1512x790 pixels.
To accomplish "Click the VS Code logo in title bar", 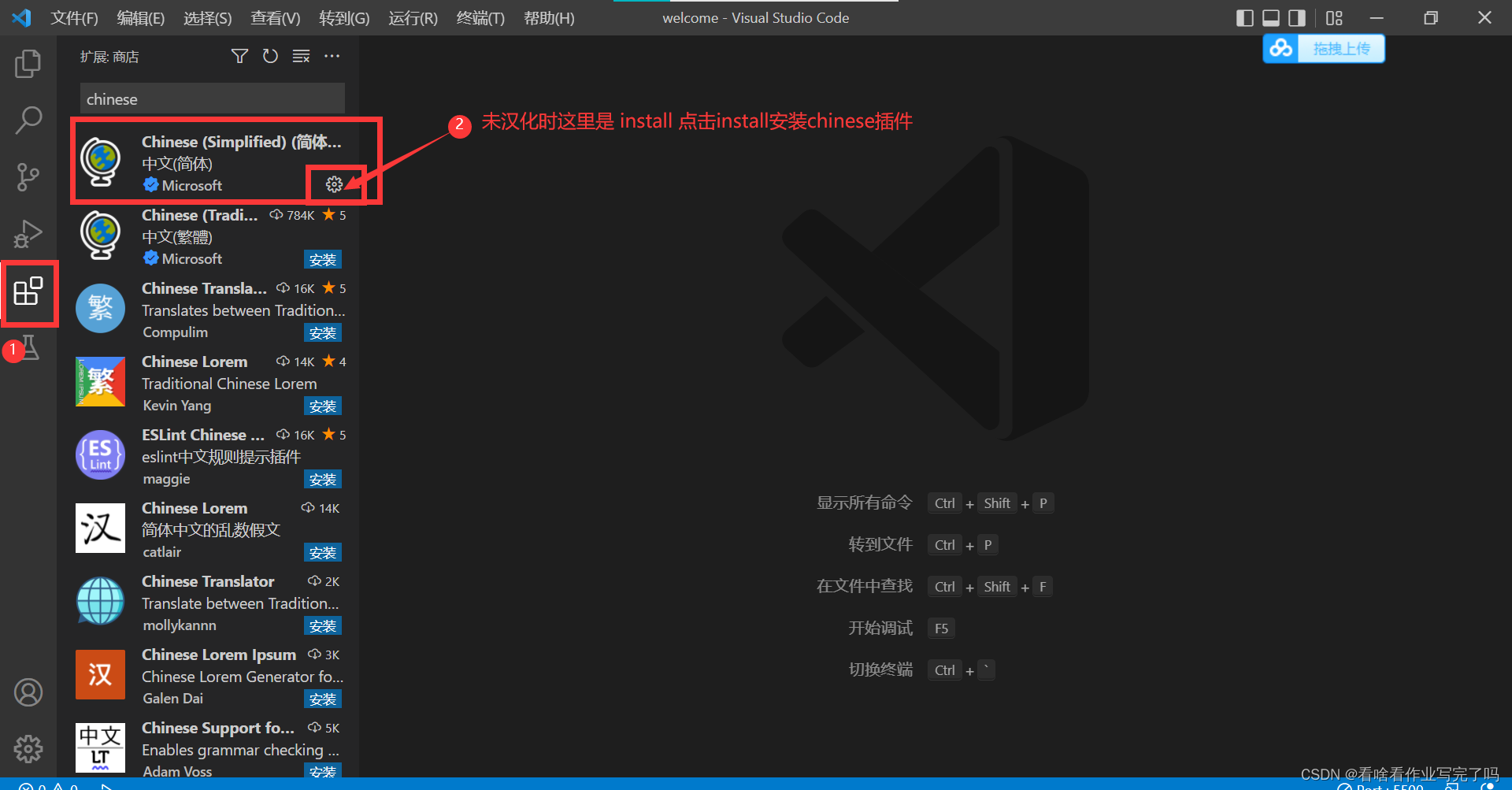I will tap(21, 17).
